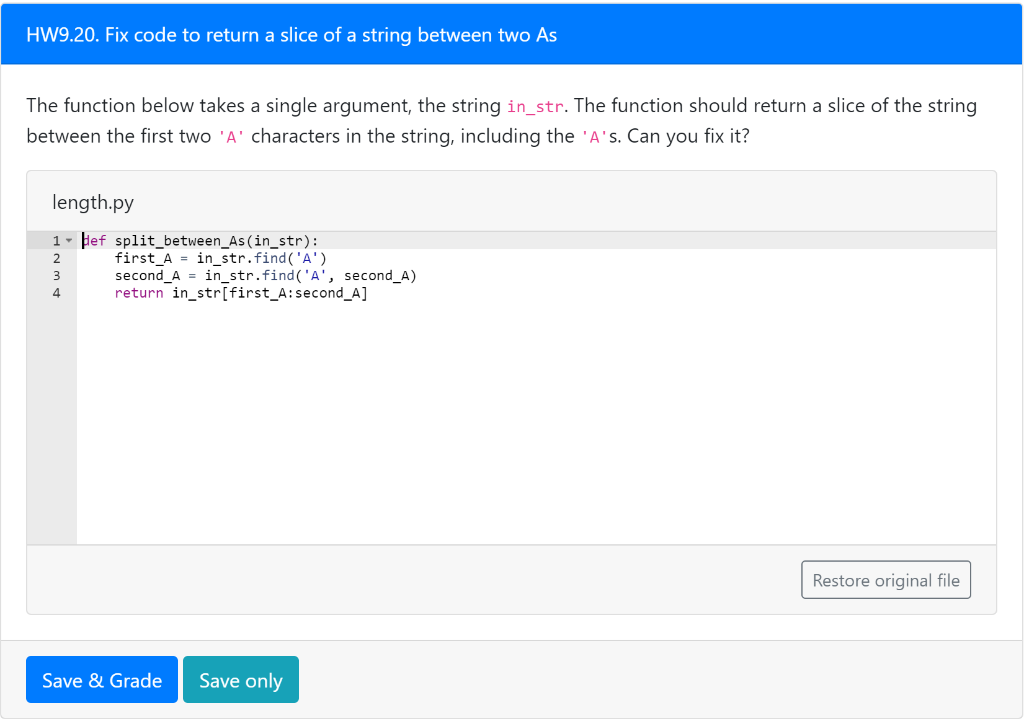The width and height of the screenshot is (1024, 721).
Task: Click line number 1 in the gutter
Action: tap(55, 240)
